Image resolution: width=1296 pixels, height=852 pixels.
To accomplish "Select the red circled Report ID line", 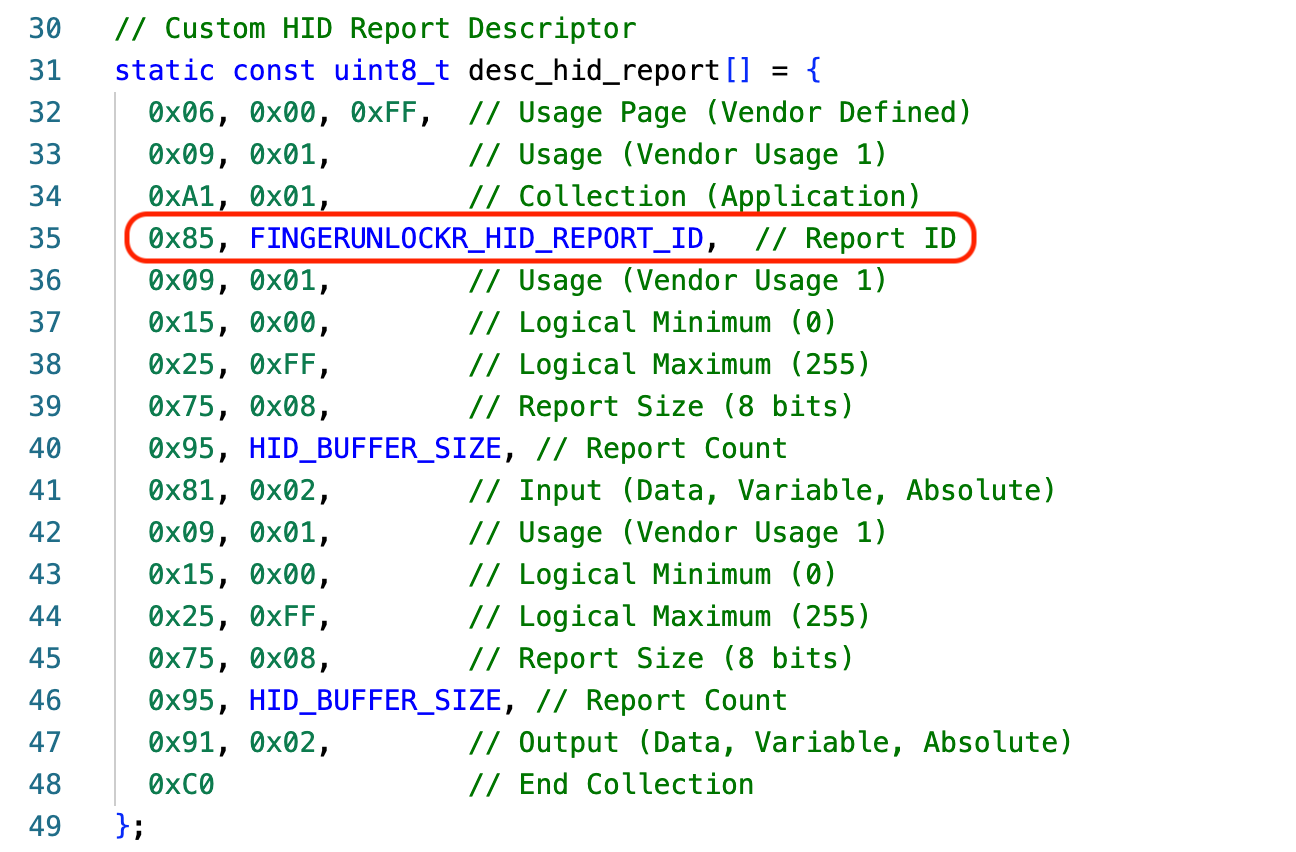I will coord(550,238).
